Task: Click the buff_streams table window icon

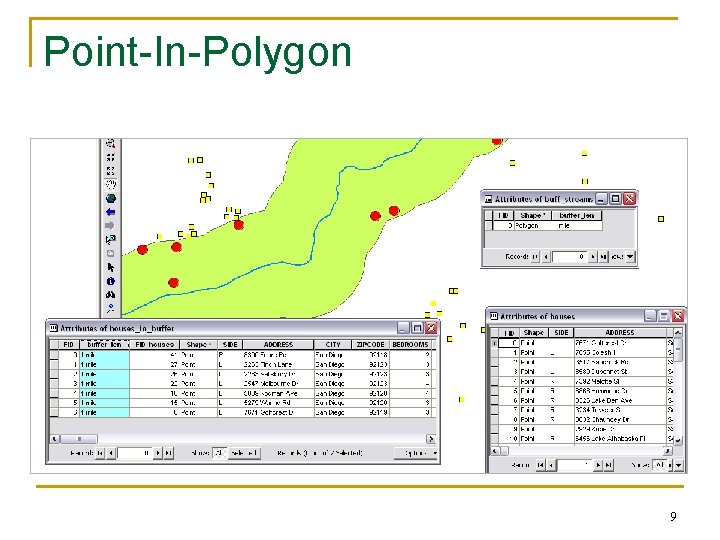Action: pos(489,199)
